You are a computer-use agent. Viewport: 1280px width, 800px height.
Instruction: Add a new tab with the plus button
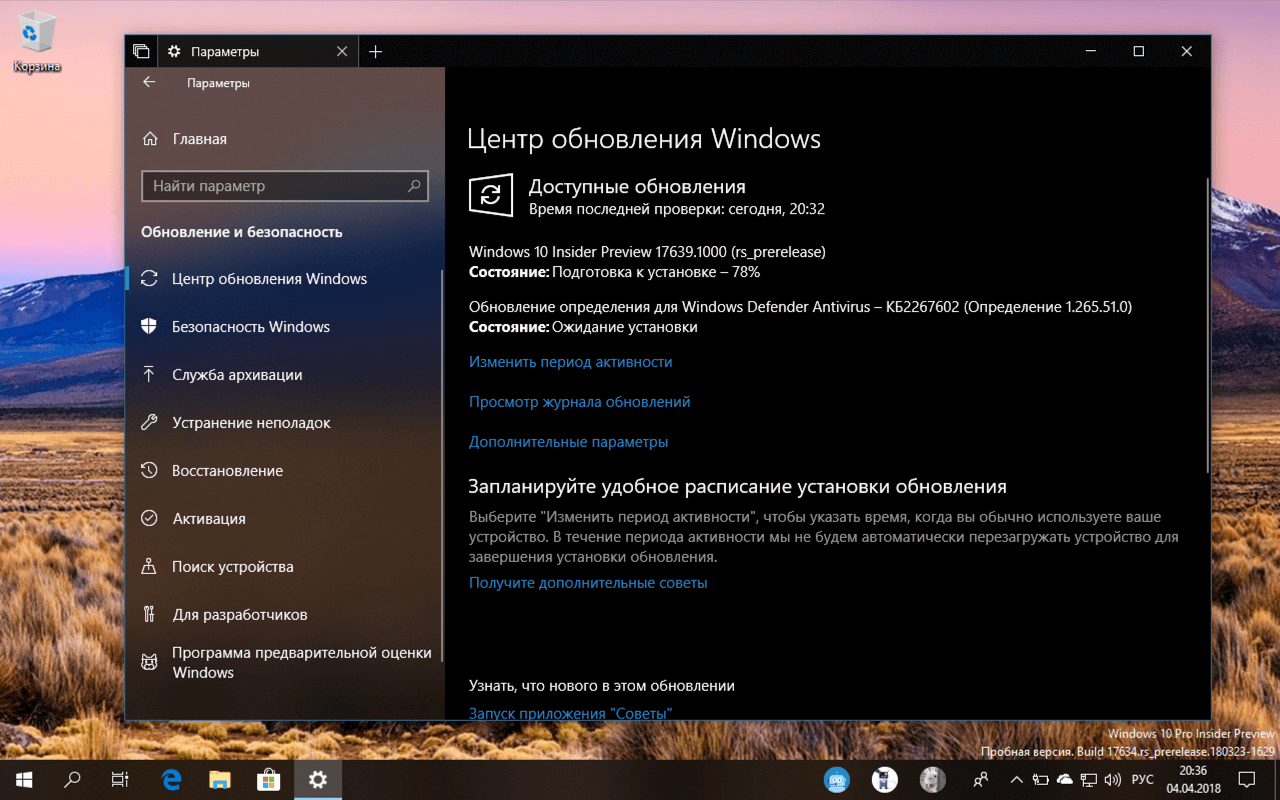[375, 52]
